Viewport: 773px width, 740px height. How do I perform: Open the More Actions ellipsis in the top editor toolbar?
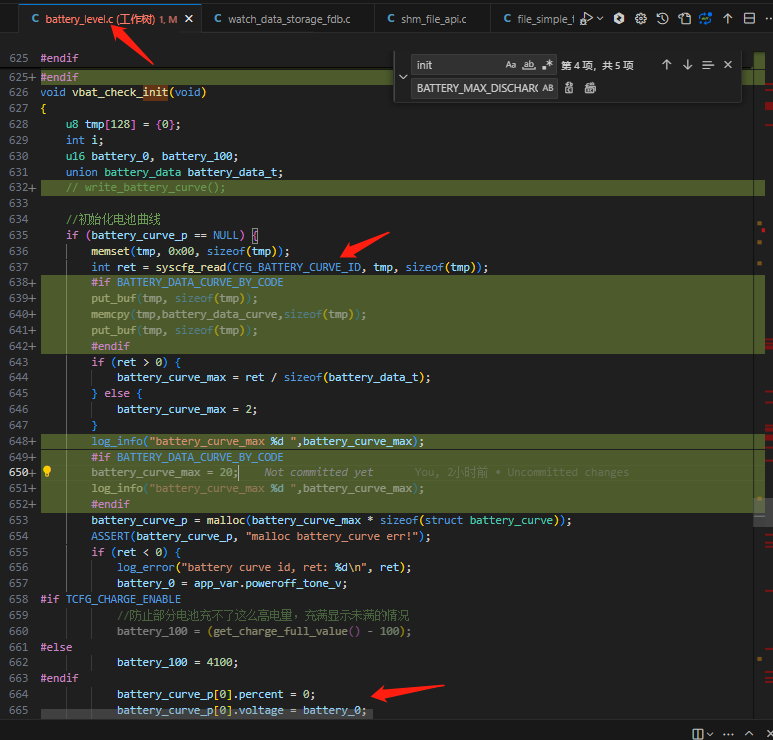tap(769, 19)
